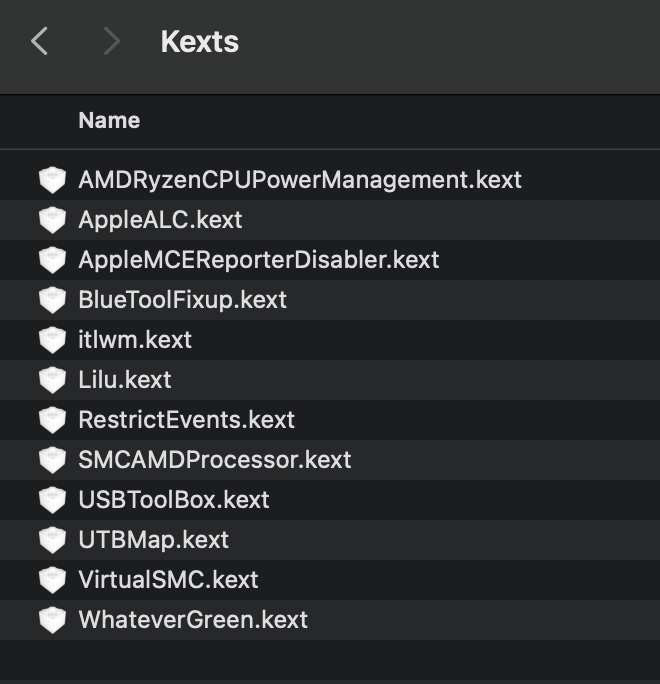The height and width of the screenshot is (684, 660).
Task: Click the Lilu.kext file icon
Action: [52, 380]
